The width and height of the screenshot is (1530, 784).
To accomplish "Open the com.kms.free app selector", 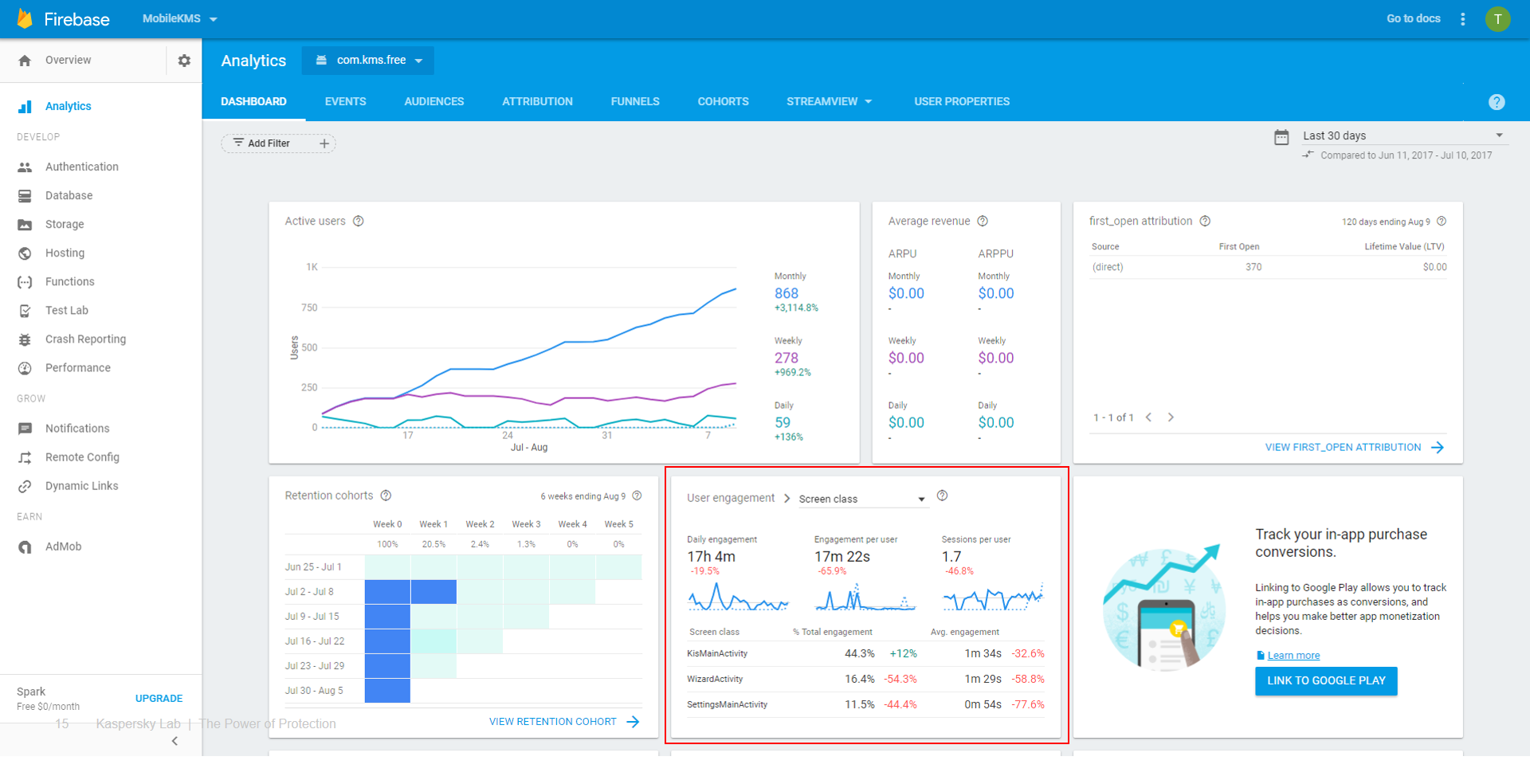I will 368,61.
